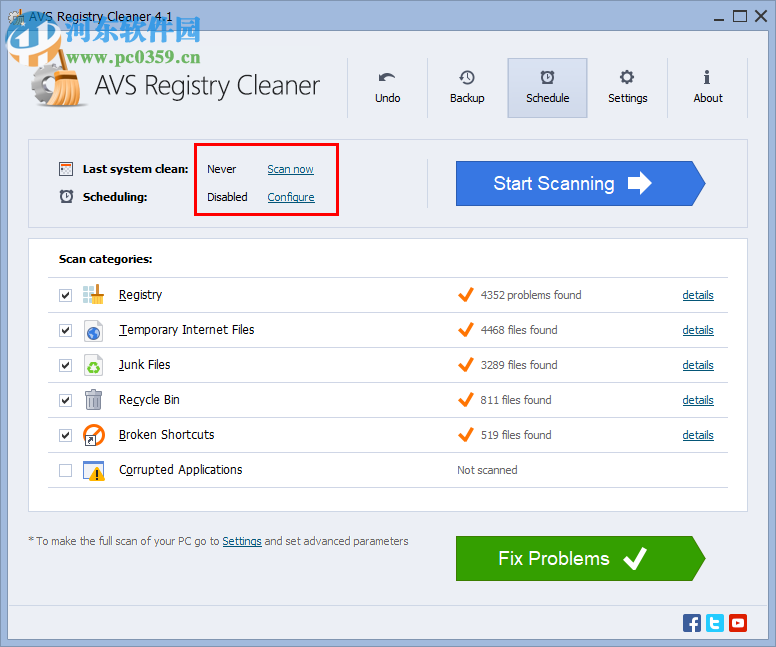The image size is (776, 647).
Task: Click the calendar icon beside Last system clean
Action: (x=66, y=169)
